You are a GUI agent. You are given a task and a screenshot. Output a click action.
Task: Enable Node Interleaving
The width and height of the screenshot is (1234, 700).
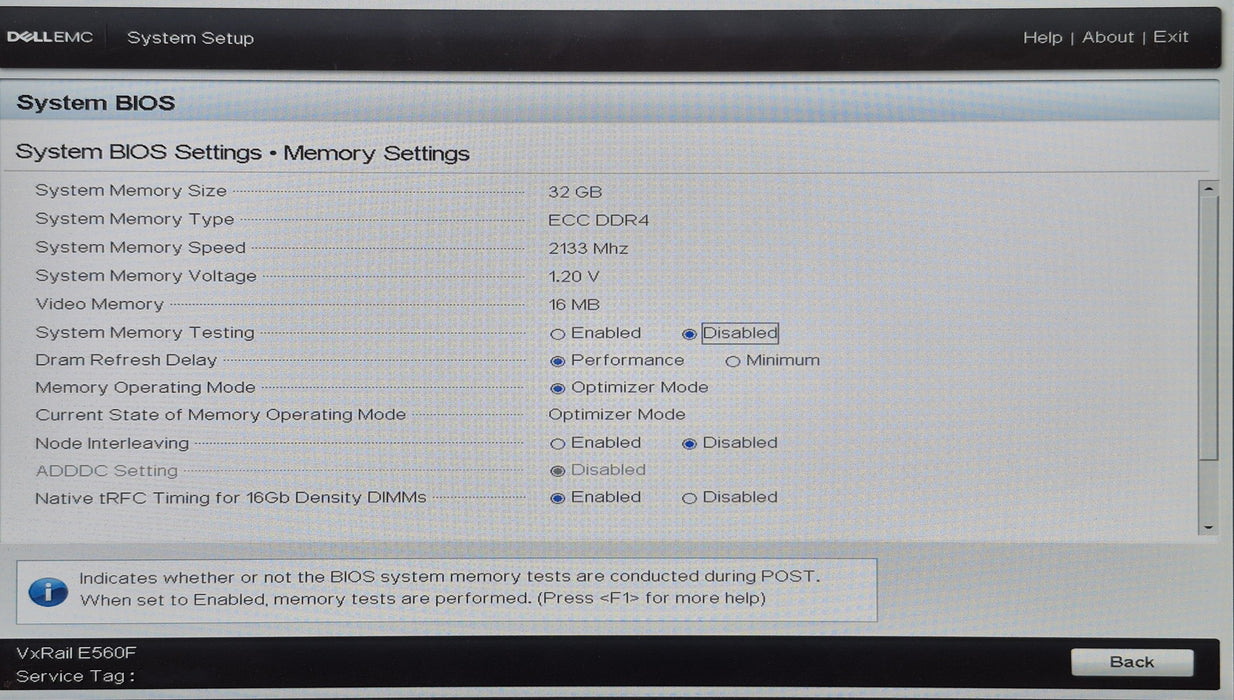558,444
